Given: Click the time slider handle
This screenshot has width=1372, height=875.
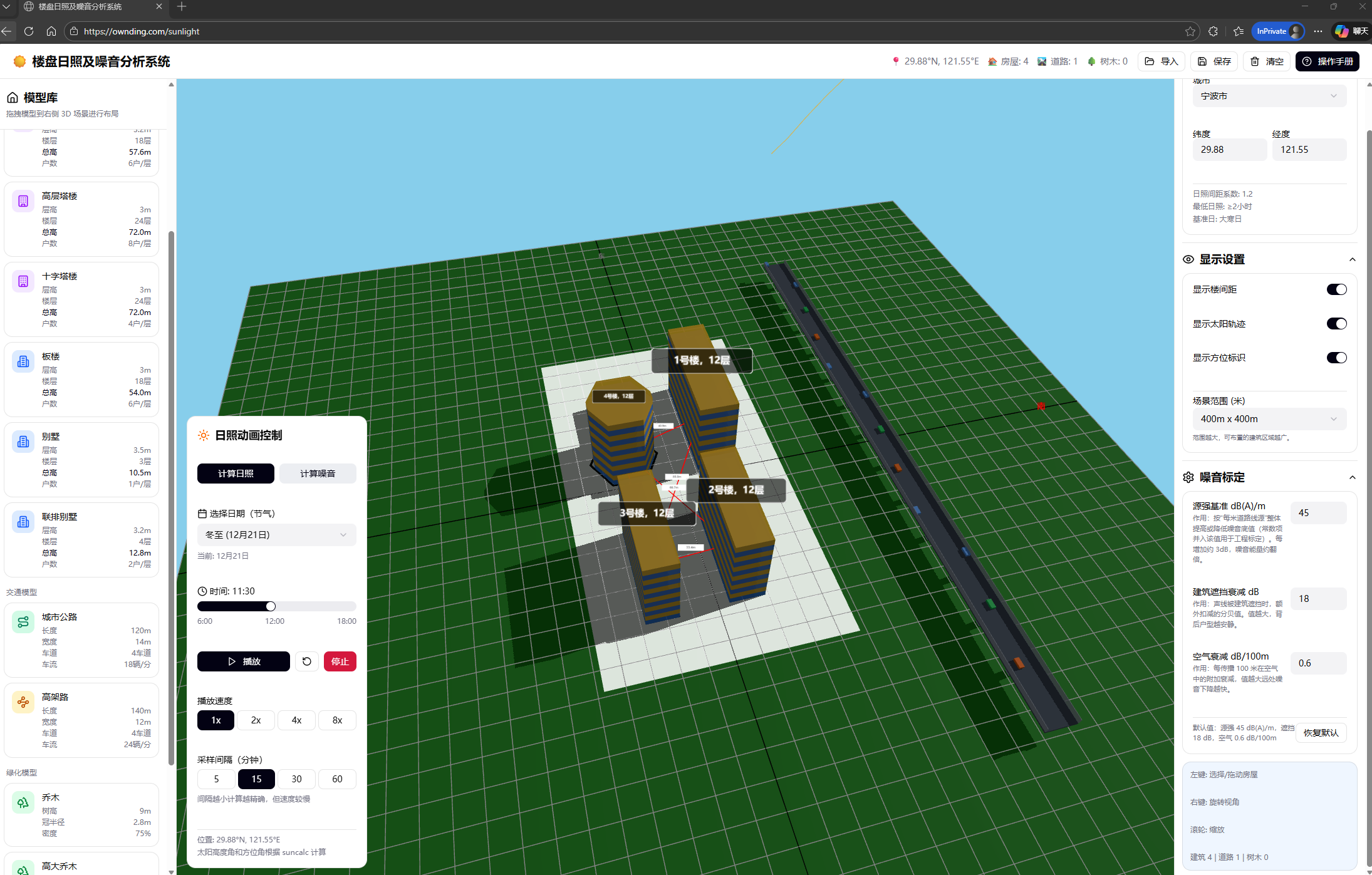Looking at the screenshot, I should click(x=271, y=606).
